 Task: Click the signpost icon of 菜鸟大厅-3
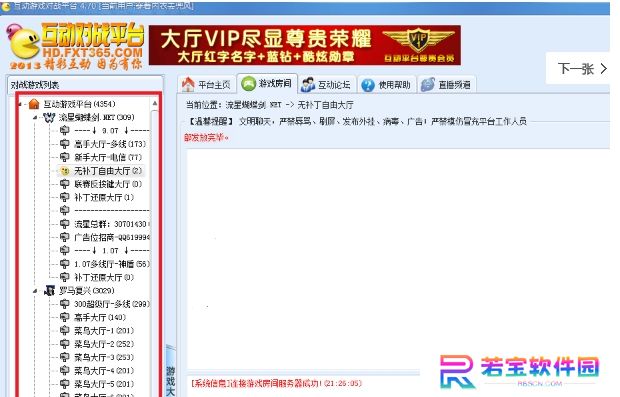coord(65,357)
